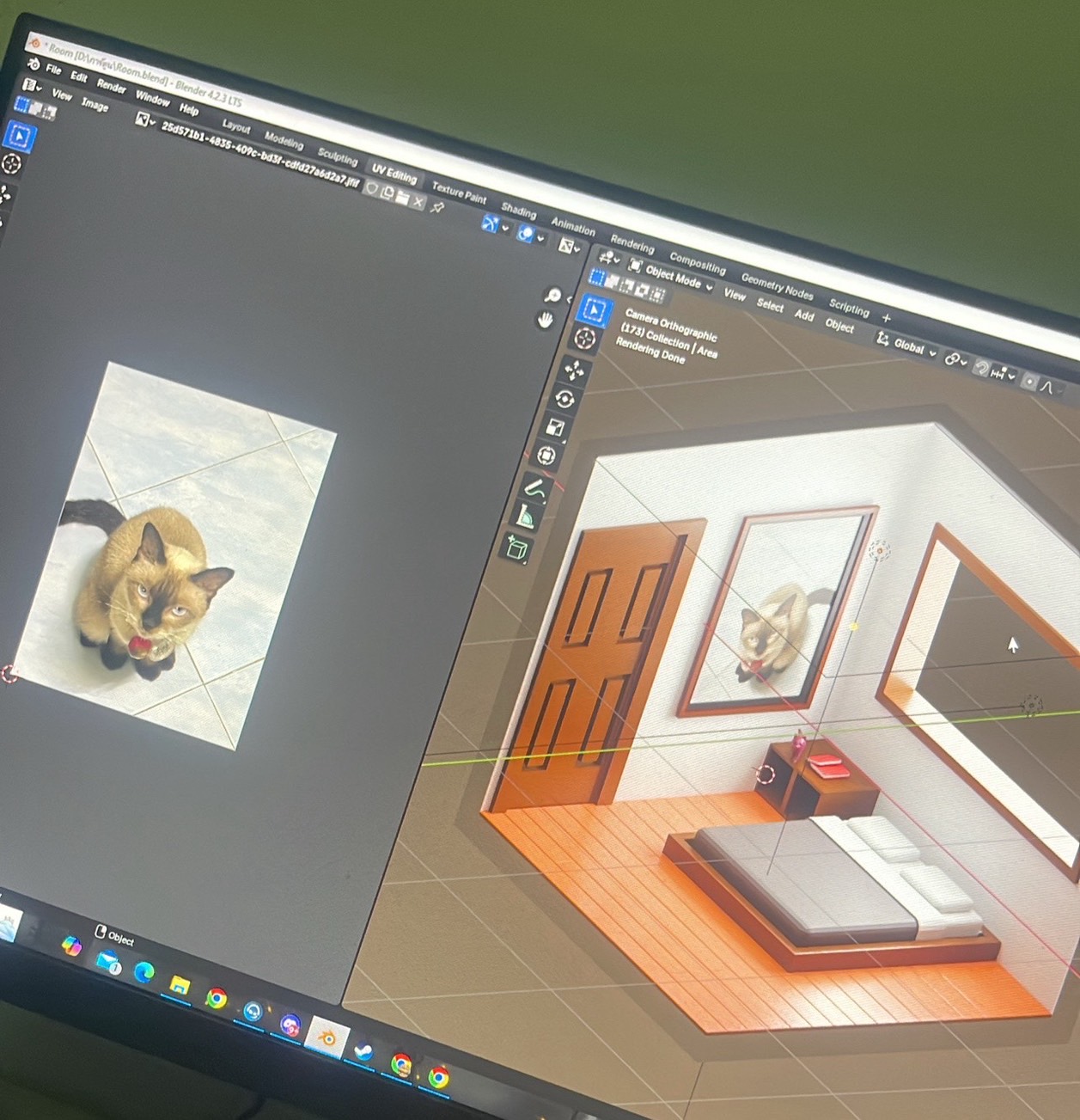This screenshot has height=1120, width=1080.
Task: Toggle snapping magnet in 3D viewport header
Action: [980, 368]
